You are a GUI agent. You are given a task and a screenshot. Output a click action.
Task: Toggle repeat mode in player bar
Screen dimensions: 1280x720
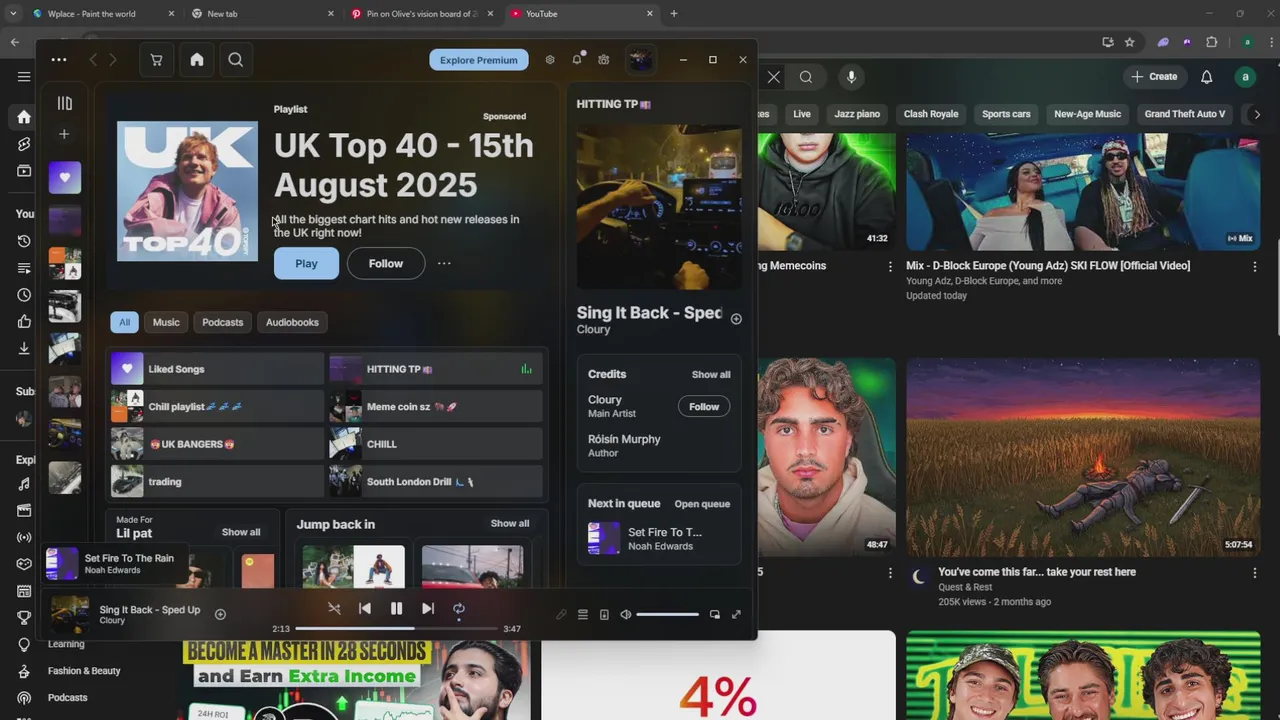[x=459, y=608]
